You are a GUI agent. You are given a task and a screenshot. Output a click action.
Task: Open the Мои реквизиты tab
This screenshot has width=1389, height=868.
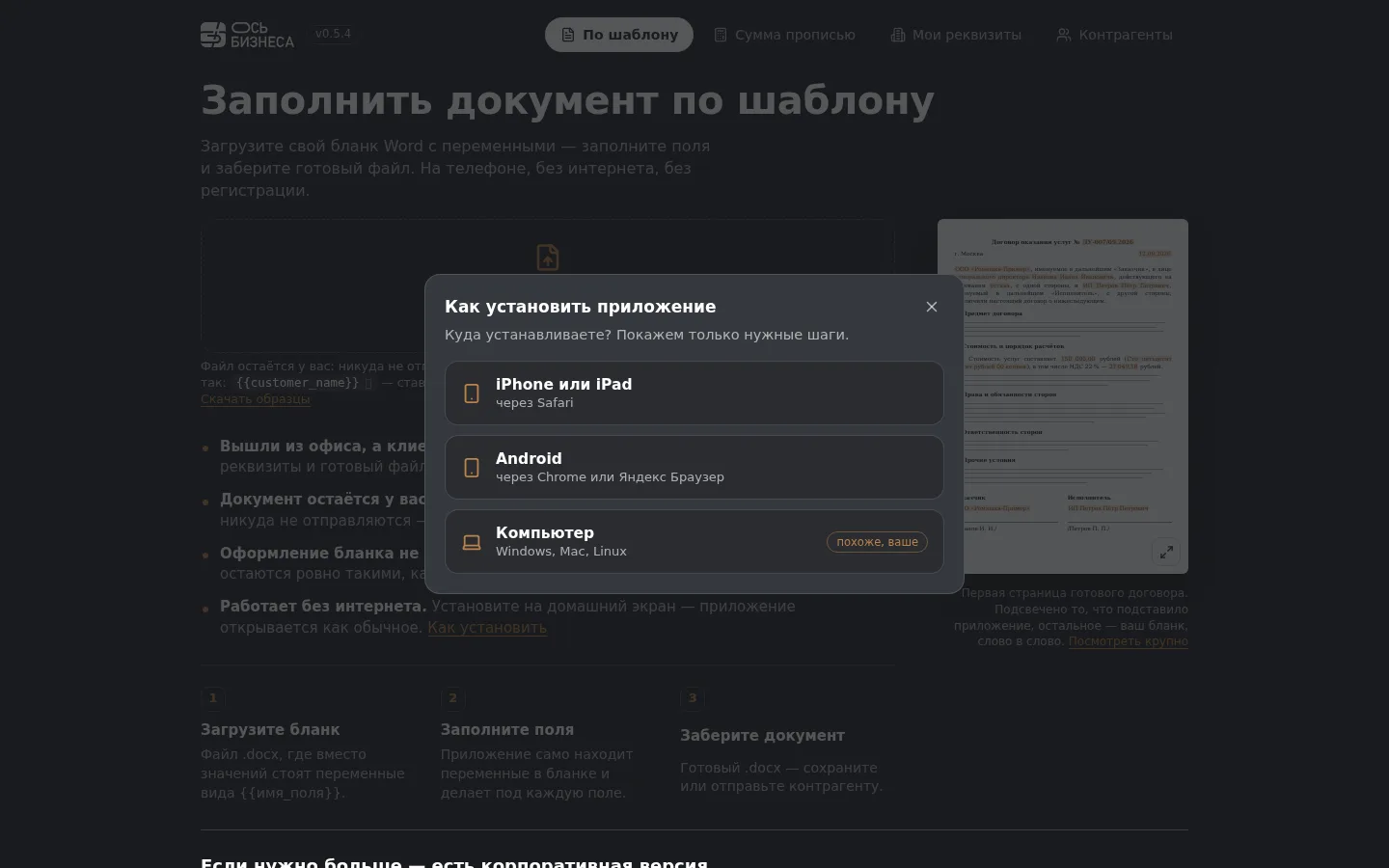point(955,35)
